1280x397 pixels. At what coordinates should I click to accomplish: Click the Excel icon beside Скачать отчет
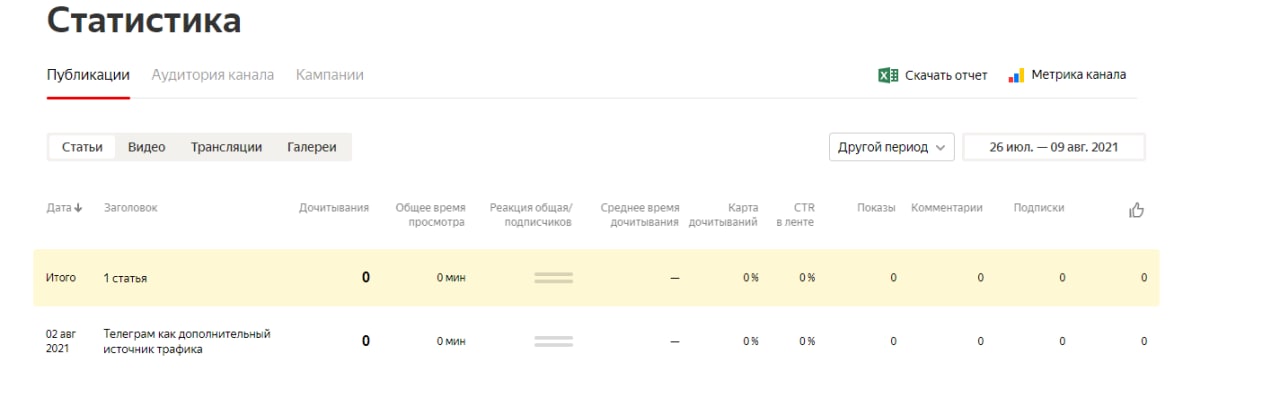888,75
